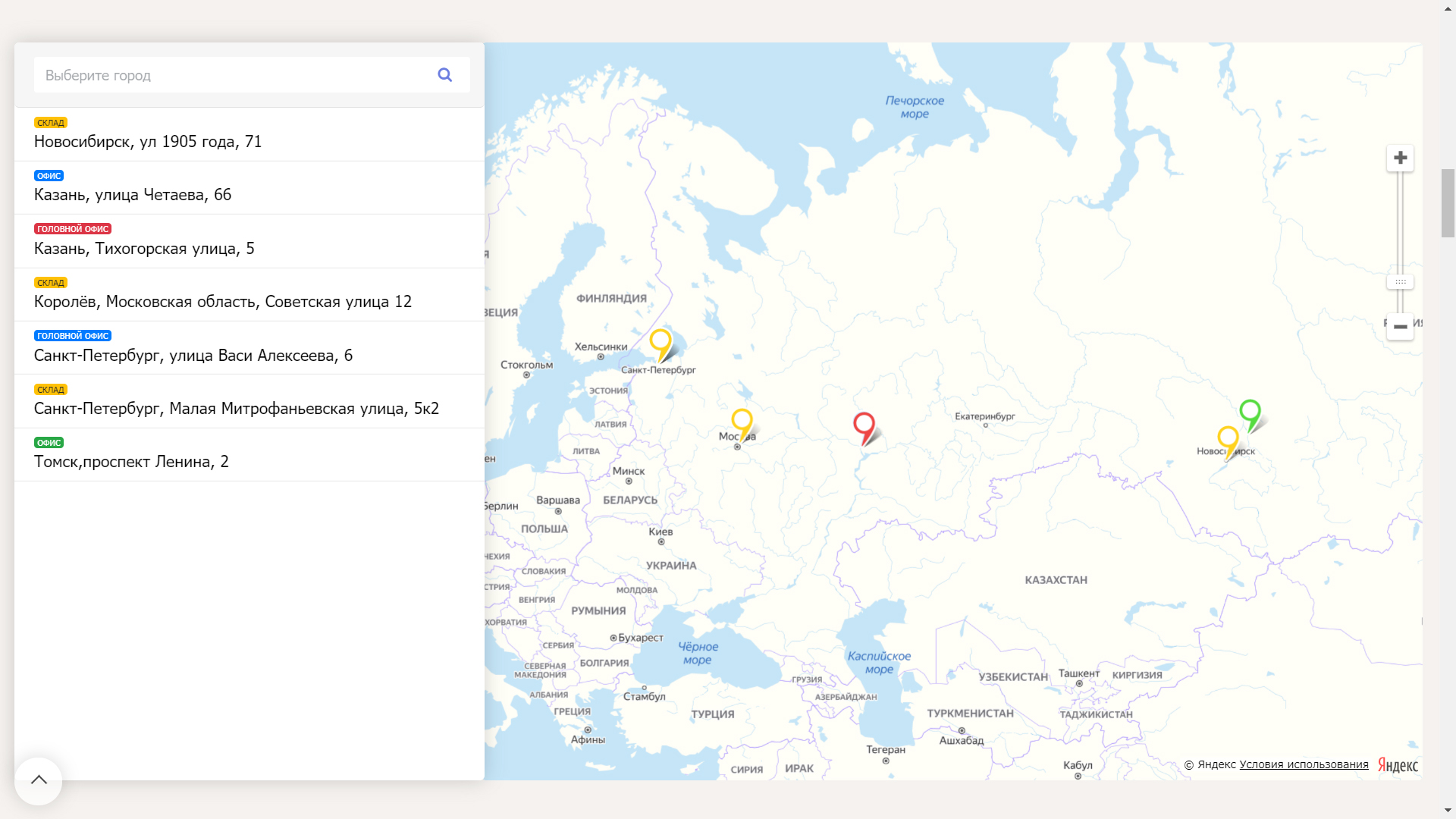Focus the 'Выберите город' search field
This screenshot has height=819, width=1456.
click(x=227, y=75)
